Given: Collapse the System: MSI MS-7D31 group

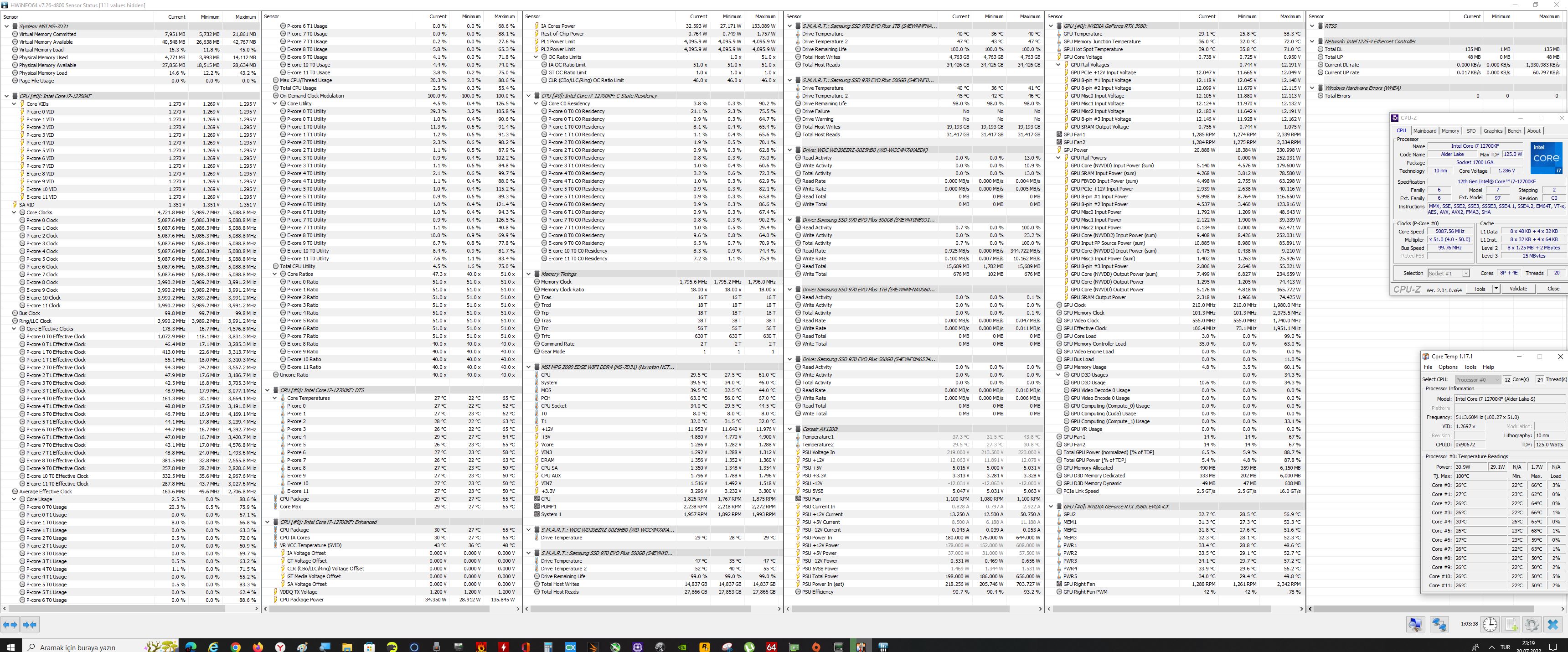Looking at the screenshot, I should [x=7, y=26].
